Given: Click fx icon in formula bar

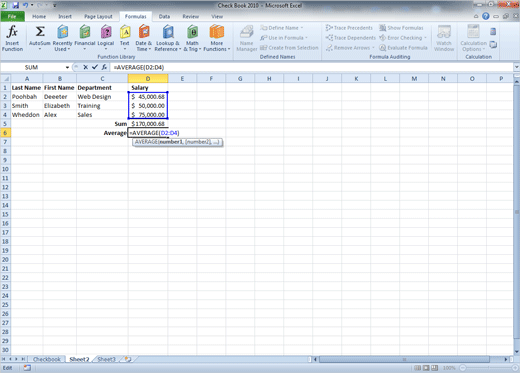Looking at the screenshot, I should pos(104,67).
